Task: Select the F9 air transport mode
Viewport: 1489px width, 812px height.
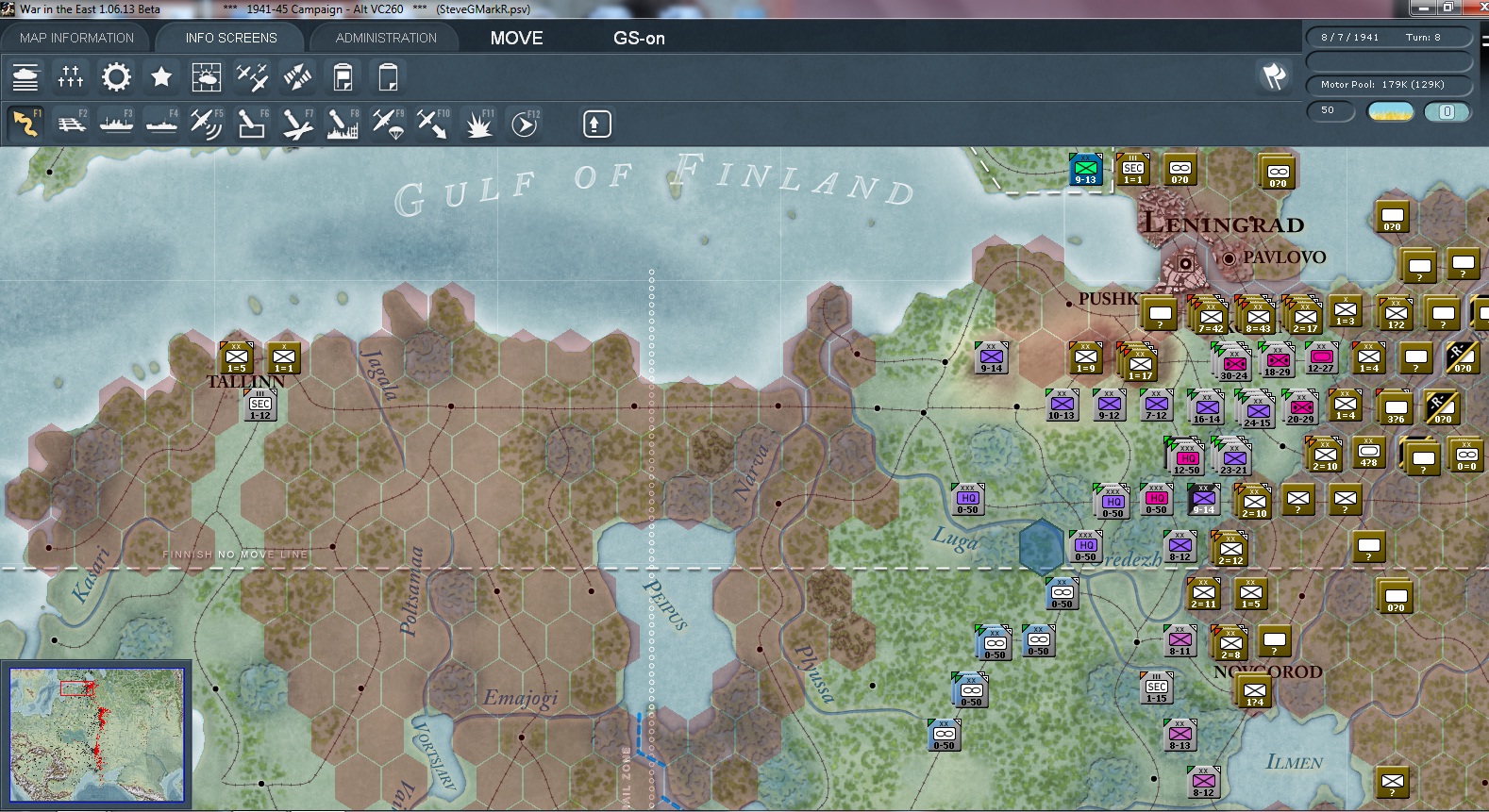Action: [388, 124]
